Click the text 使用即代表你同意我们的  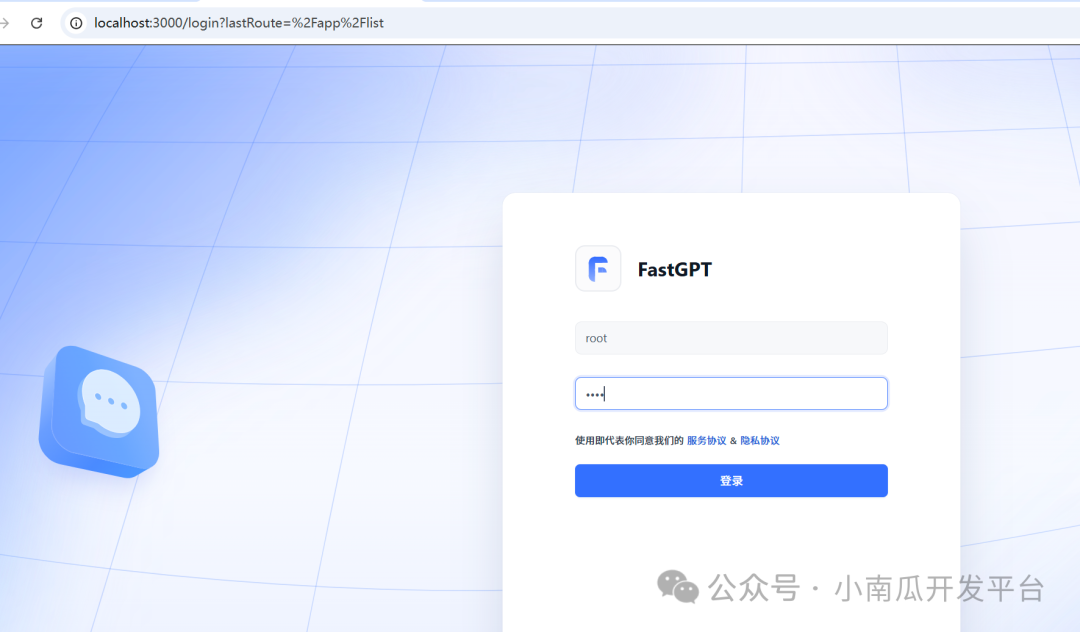(x=629, y=441)
